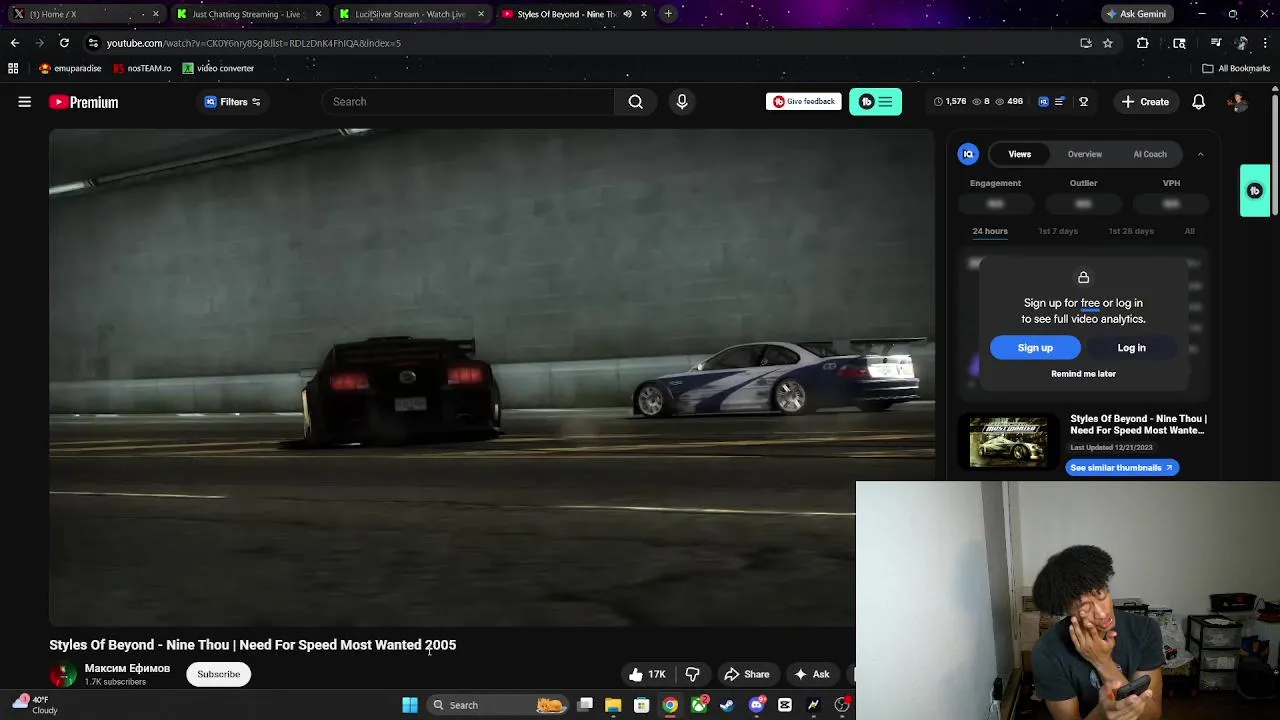
Task: Collapse the vidIQ panel with the chevron
Action: [x=1200, y=154]
